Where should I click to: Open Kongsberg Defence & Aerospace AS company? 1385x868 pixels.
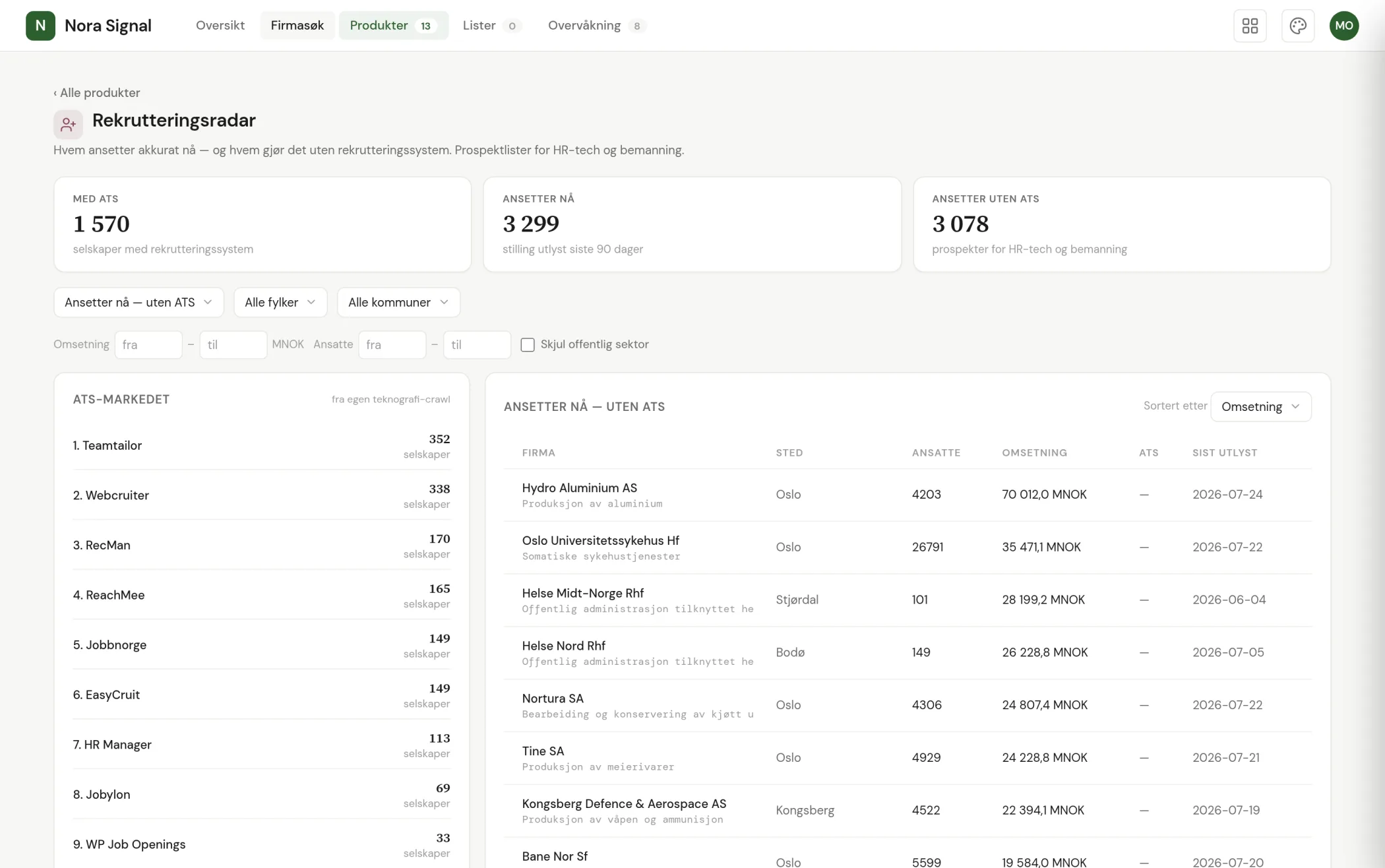click(x=908, y=811)
